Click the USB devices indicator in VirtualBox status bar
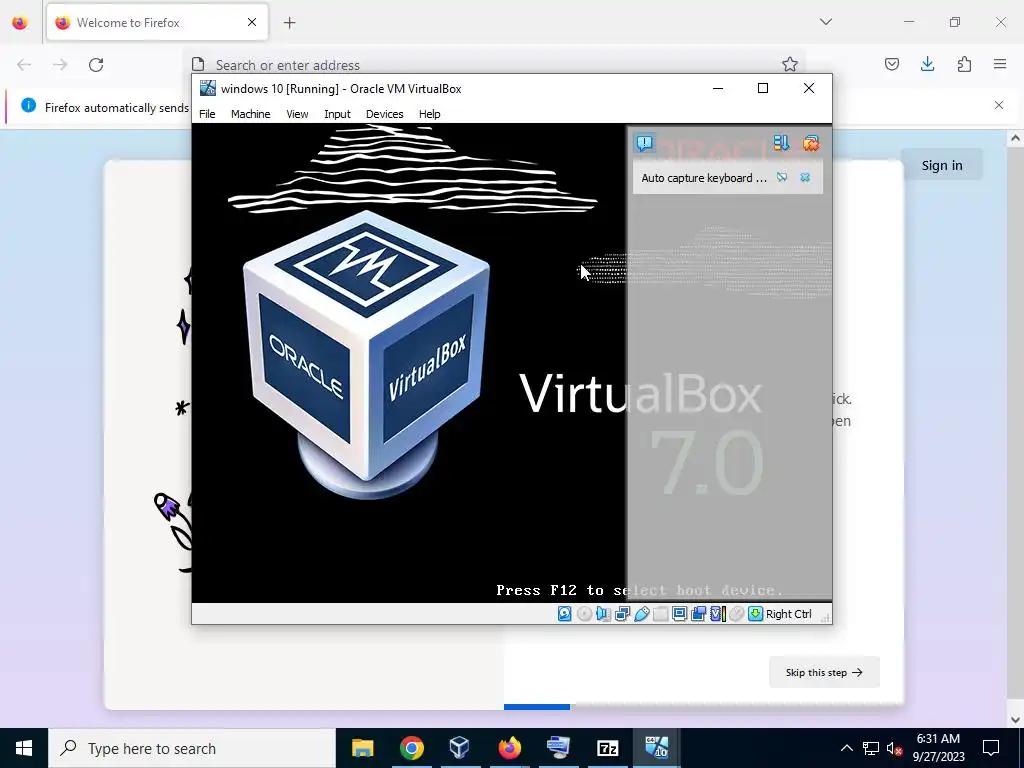Viewport: 1024px width, 768px height. point(641,614)
